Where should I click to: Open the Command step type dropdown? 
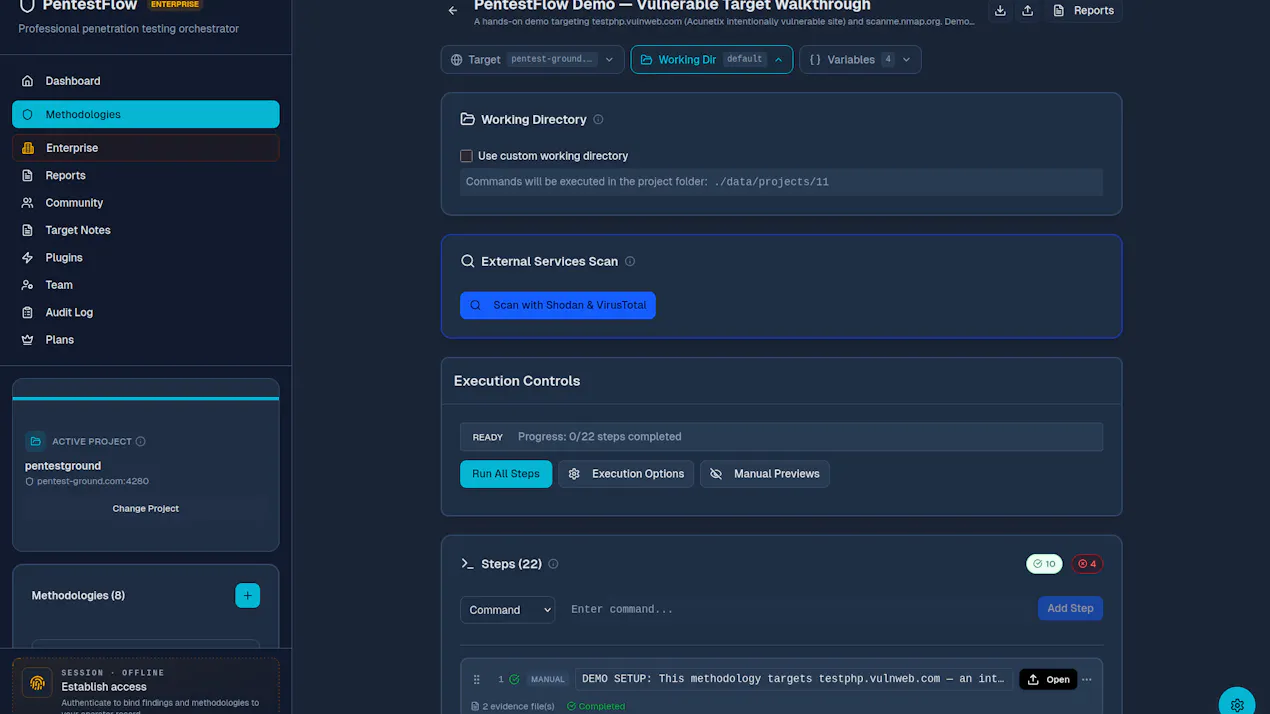click(x=507, y=609)
